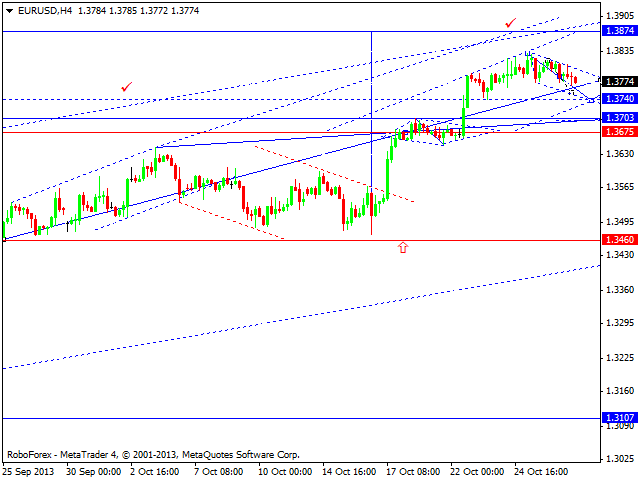Select the red up-arrow marker near 1.3460
Screen dimensions: 640x480
403,247
